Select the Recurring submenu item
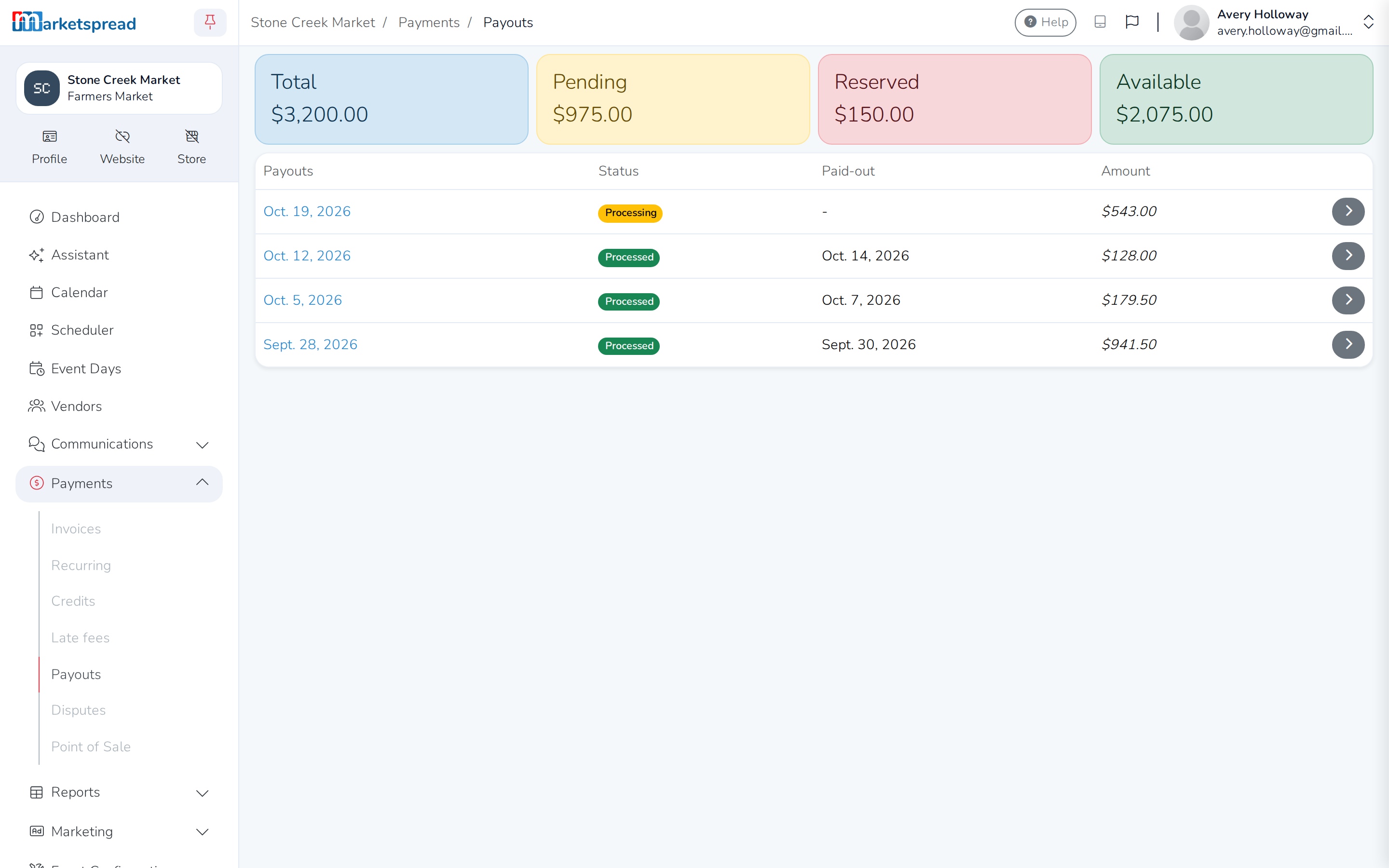This screenshot has height=868, width=1389. pyautogui.click(x=81, y=566)
